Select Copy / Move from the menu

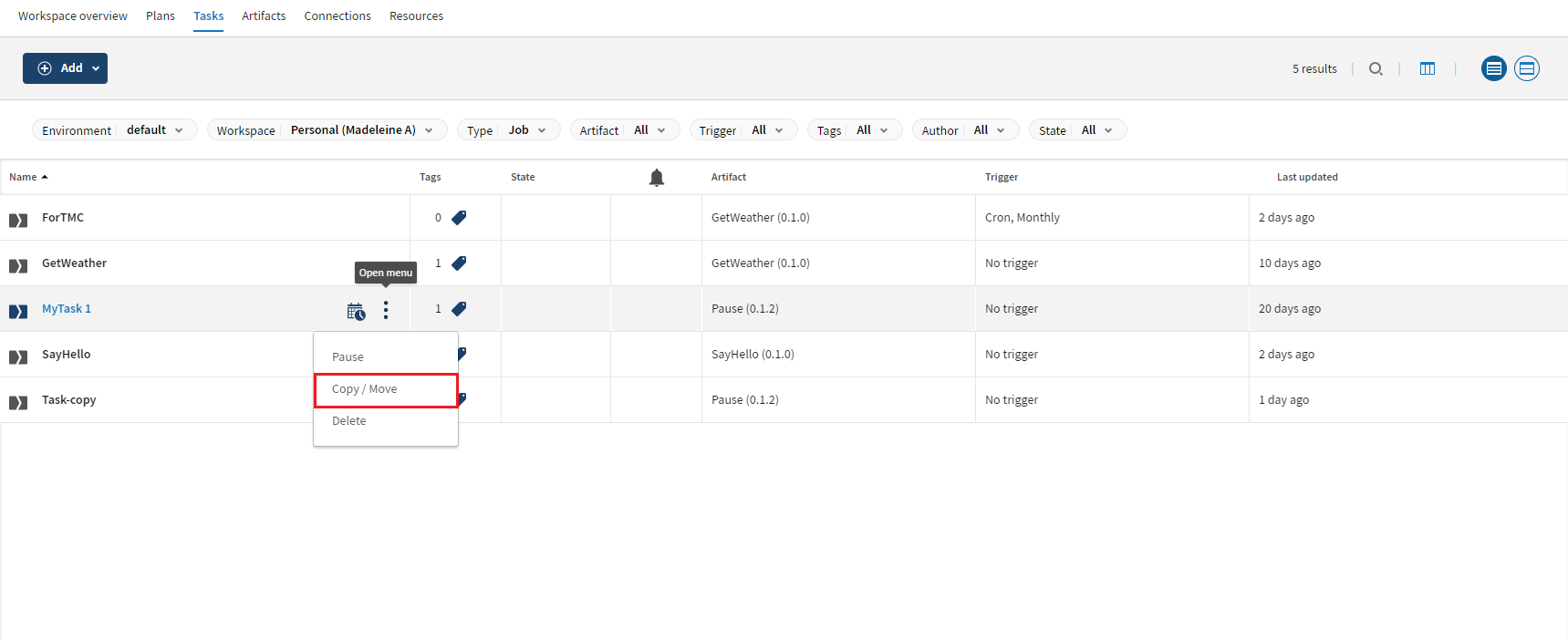385,389
